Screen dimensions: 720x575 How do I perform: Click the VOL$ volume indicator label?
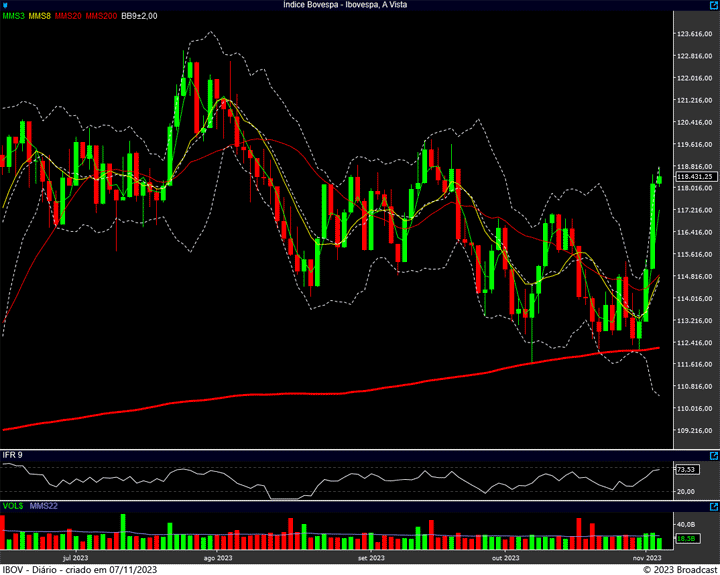pyautogui.click(x=12, y=506)
